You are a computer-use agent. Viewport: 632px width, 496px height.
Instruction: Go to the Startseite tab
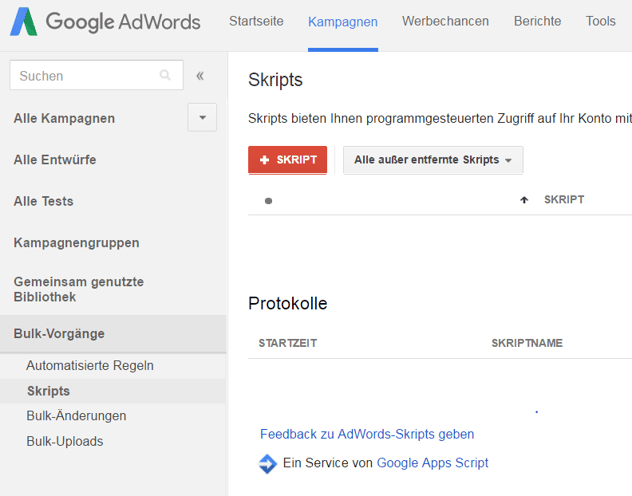pyautogui.click(x=256, y=21)
